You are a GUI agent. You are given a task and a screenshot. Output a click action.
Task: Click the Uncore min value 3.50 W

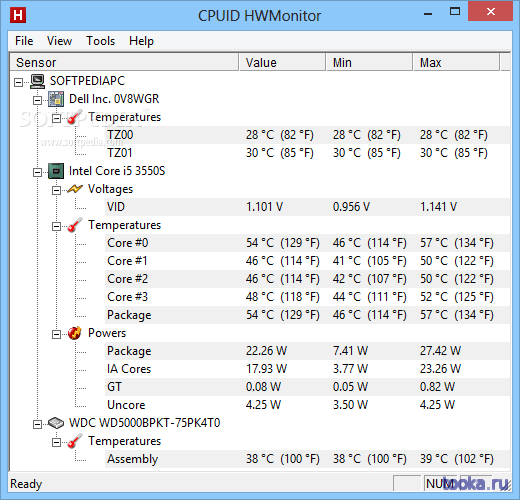click(x=350, y=405)
